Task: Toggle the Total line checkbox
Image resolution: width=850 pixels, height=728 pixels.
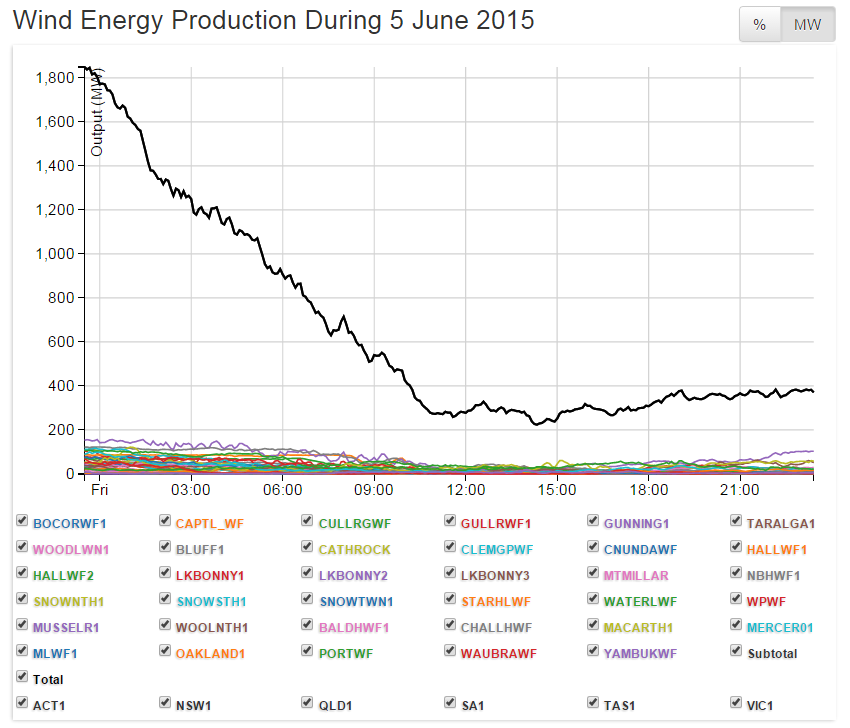Action: click(22, 679)
